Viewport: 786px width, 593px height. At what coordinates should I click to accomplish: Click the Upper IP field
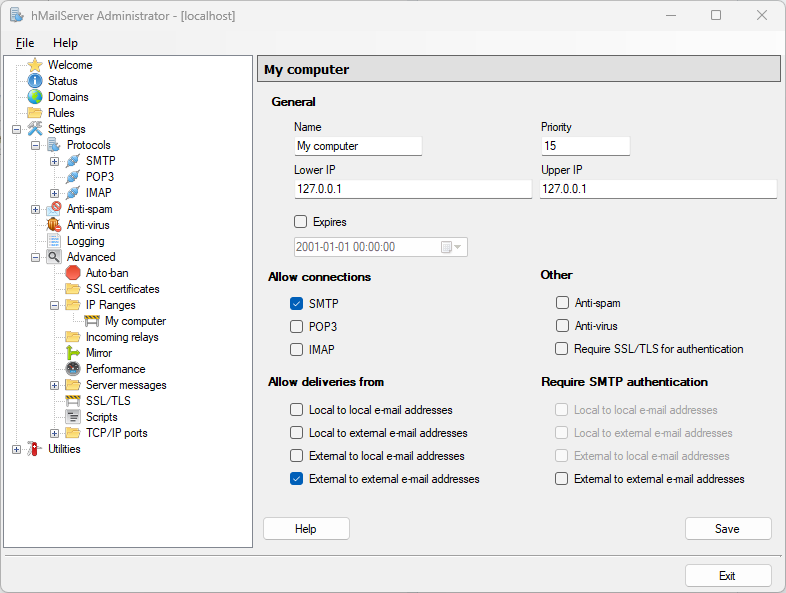tap(658, 189)
